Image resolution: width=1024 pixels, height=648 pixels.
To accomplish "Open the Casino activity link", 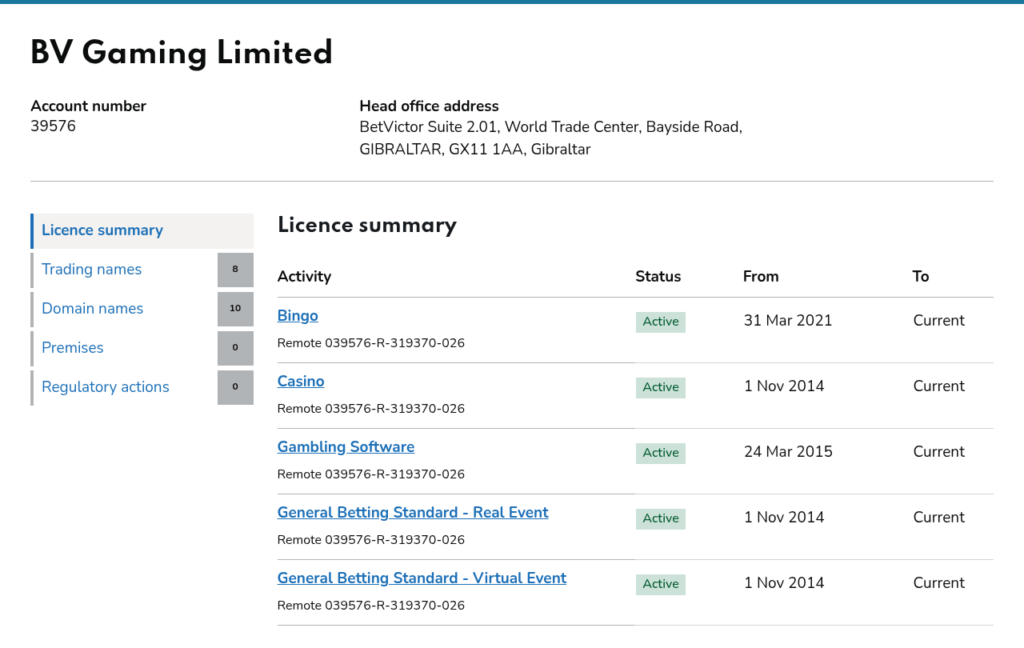I will tap(300, 381).
